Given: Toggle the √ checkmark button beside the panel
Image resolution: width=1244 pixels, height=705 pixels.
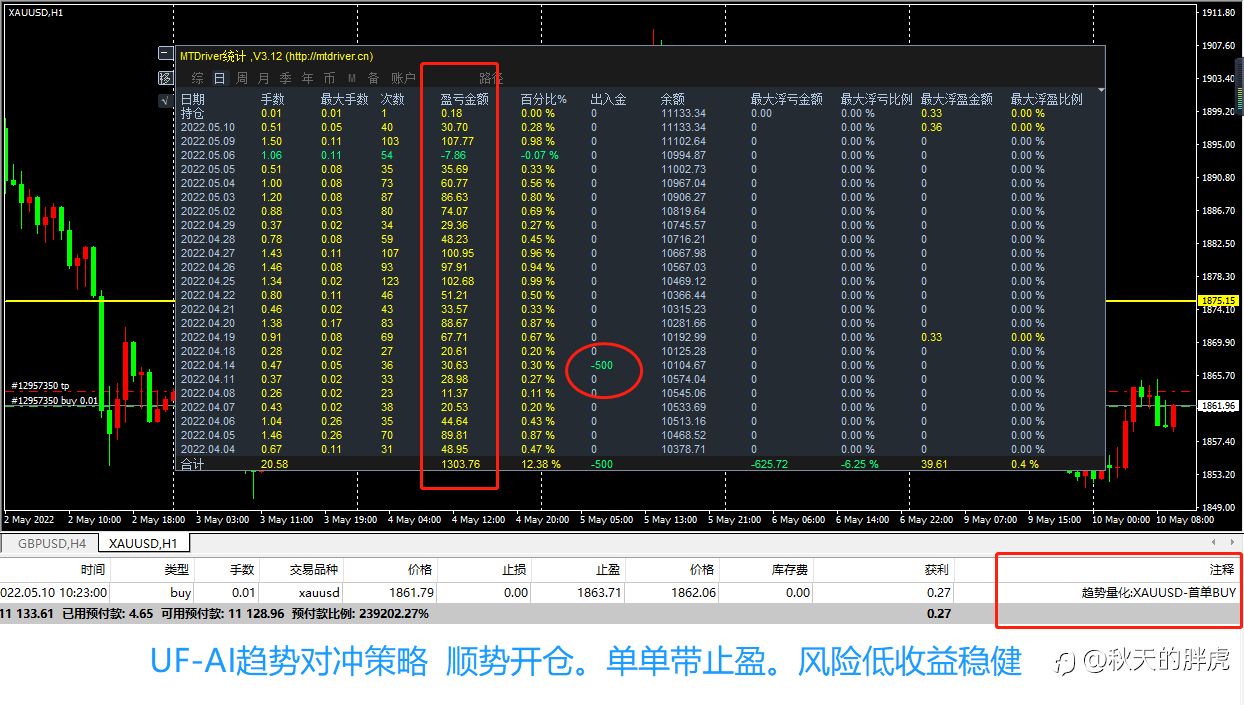Looking at the screenshot, I should click(166, 101).
